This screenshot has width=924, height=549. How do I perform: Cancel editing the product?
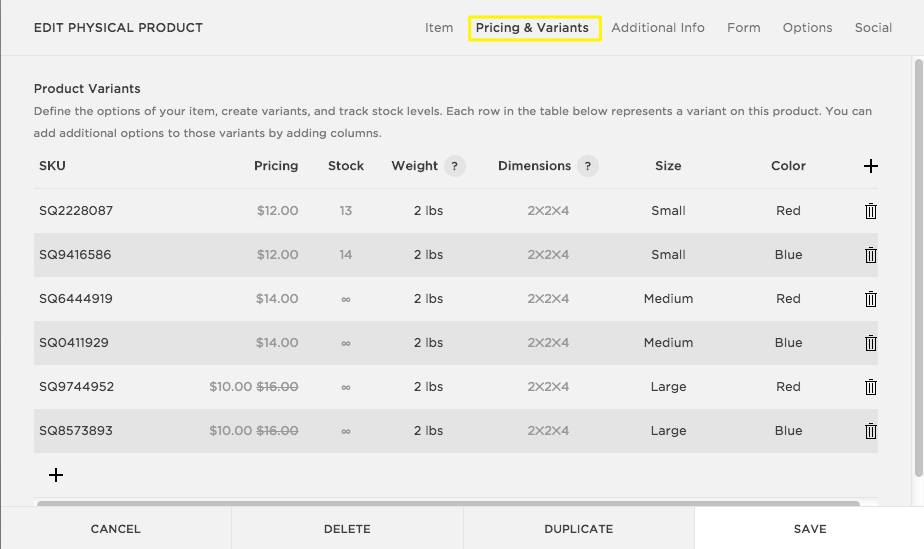[x=116, y=529]
